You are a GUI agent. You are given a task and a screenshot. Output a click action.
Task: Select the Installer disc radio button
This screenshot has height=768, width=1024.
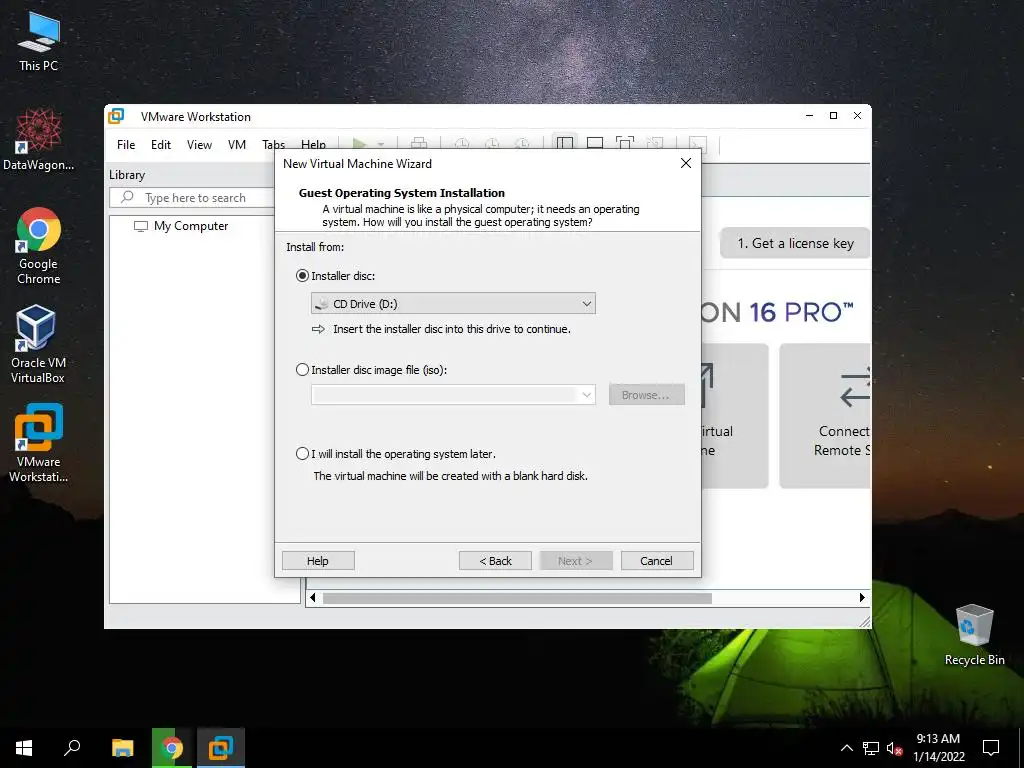coord(302,276)
